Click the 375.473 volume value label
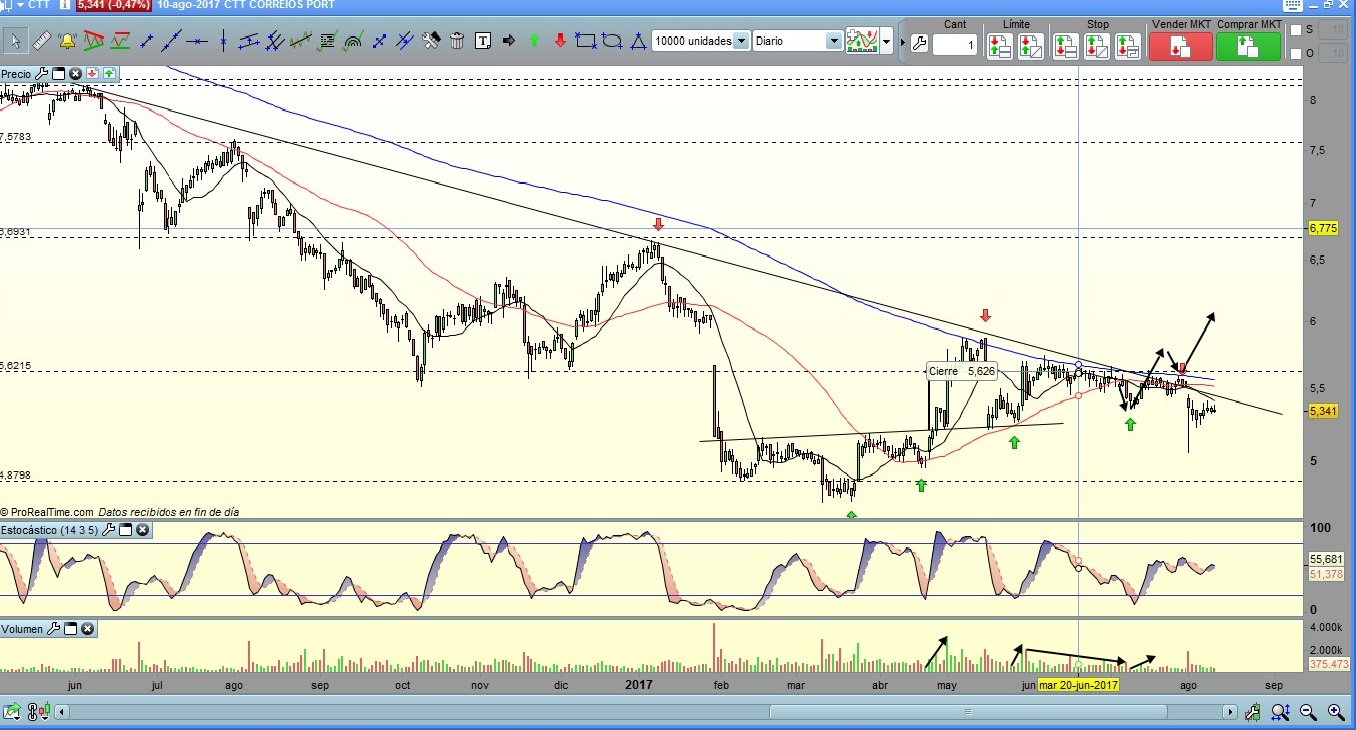Screen dimensions: 1356x730 click(1328, 664)
